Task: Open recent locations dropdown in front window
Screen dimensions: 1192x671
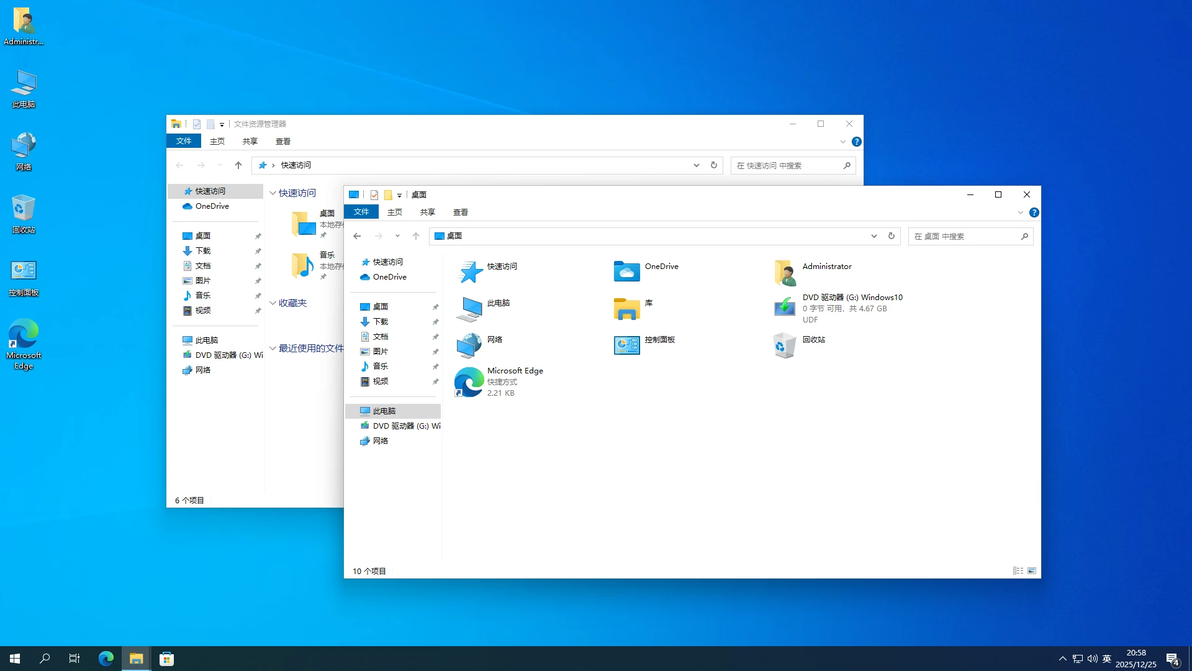Action: (397, 236)
